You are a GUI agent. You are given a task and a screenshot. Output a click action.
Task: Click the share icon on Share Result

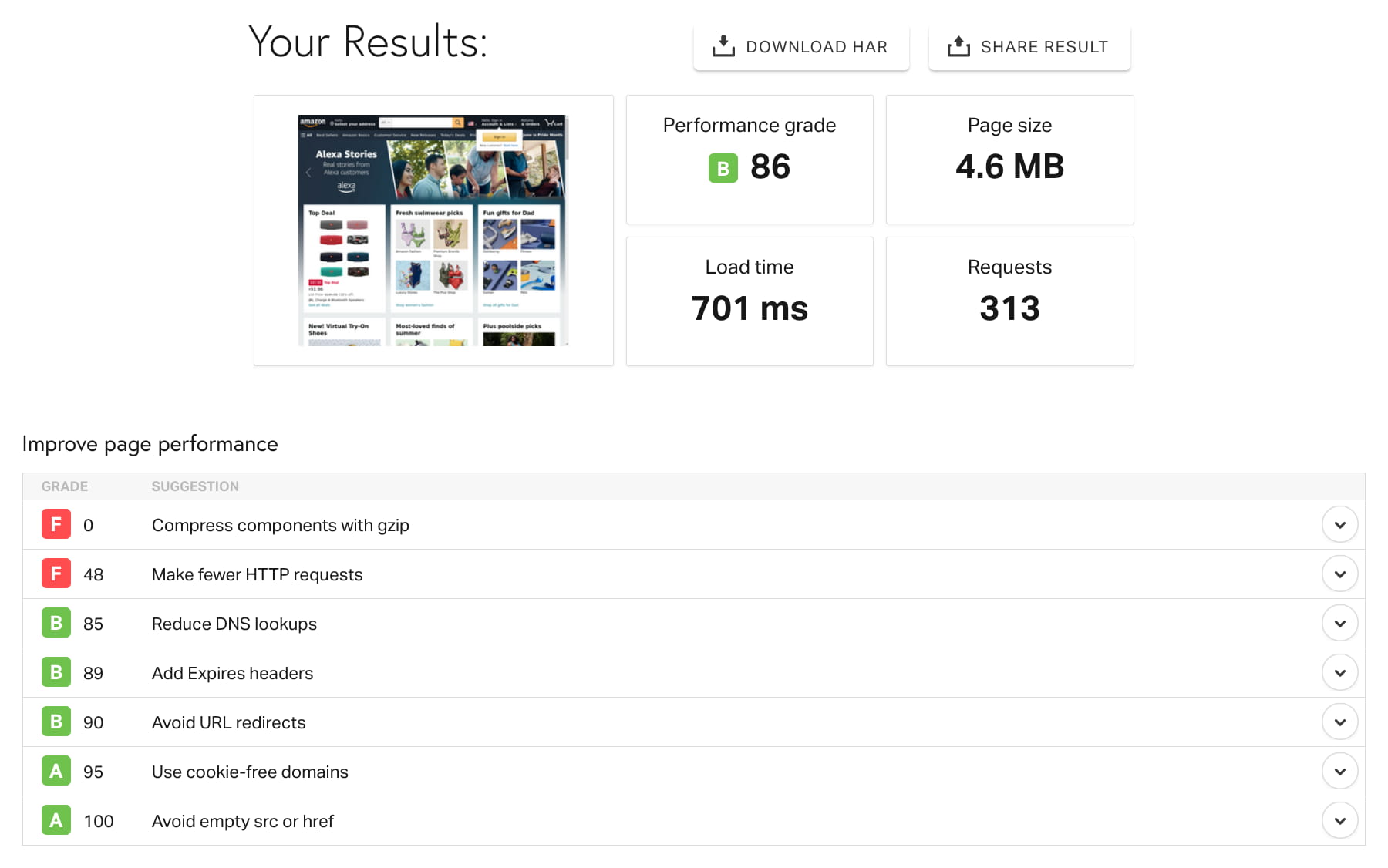(958, 46)
